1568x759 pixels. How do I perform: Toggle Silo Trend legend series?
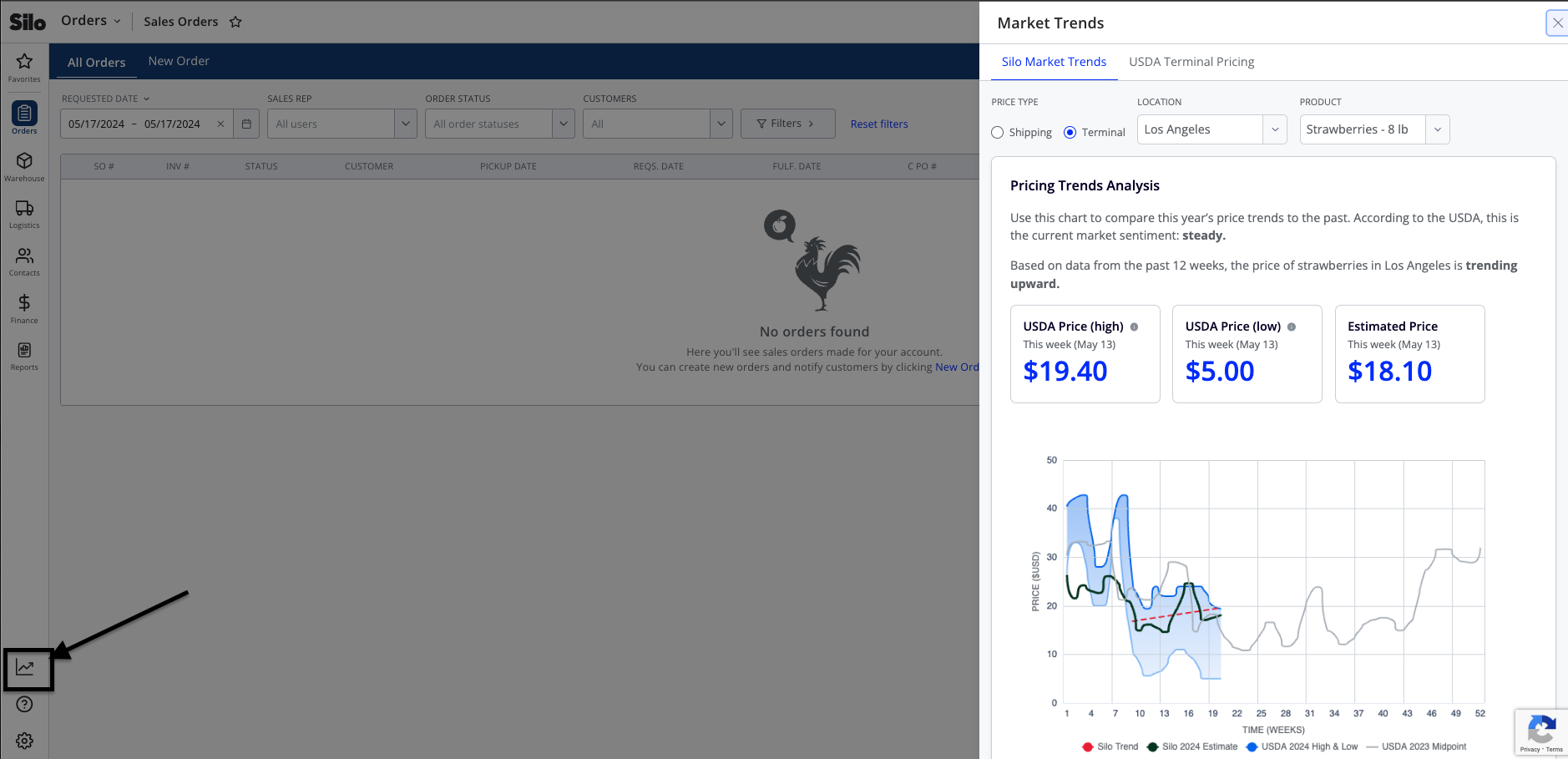(1110, 746)
